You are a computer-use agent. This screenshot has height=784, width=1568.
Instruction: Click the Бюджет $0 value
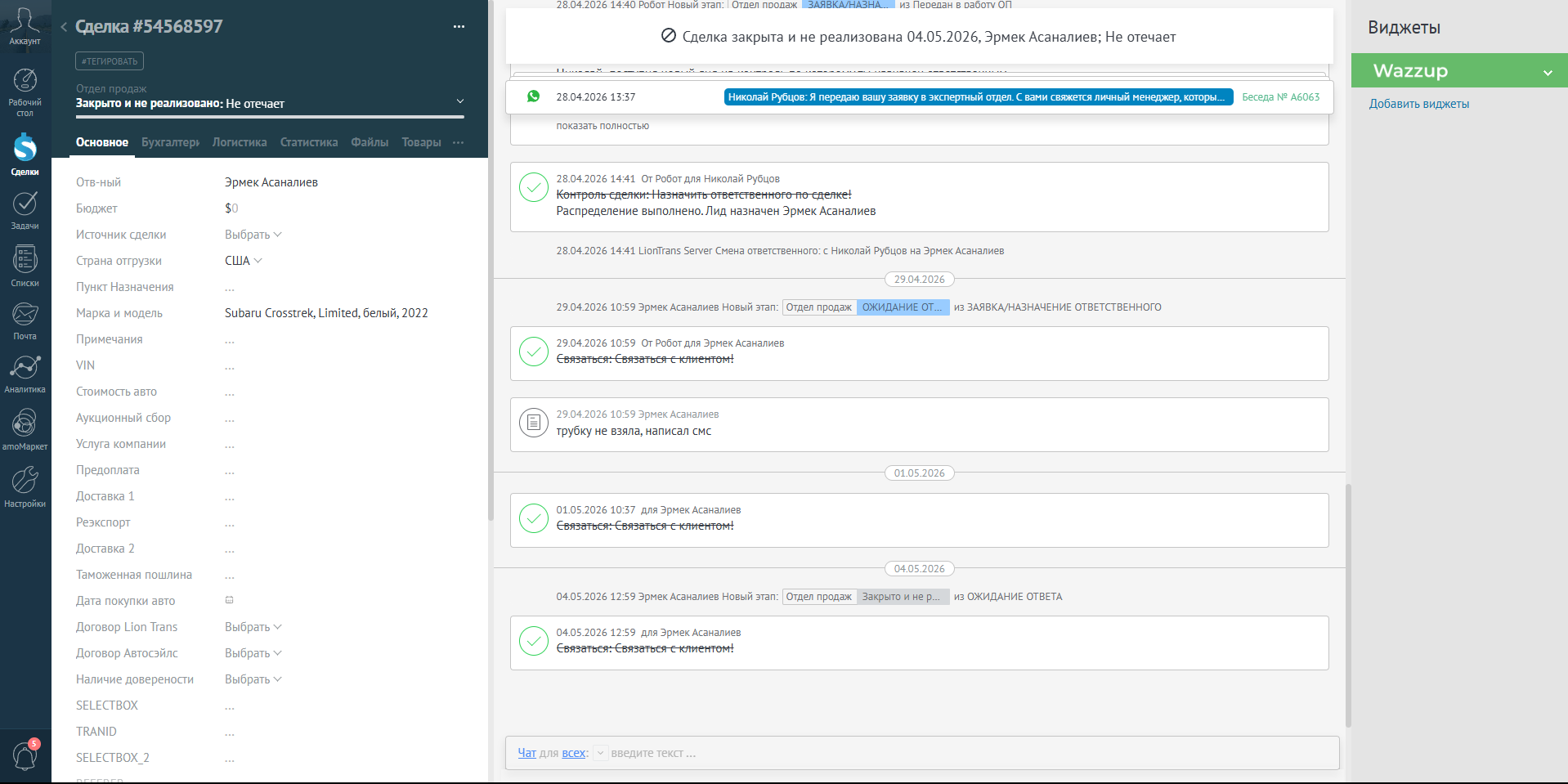coord(231,208)
